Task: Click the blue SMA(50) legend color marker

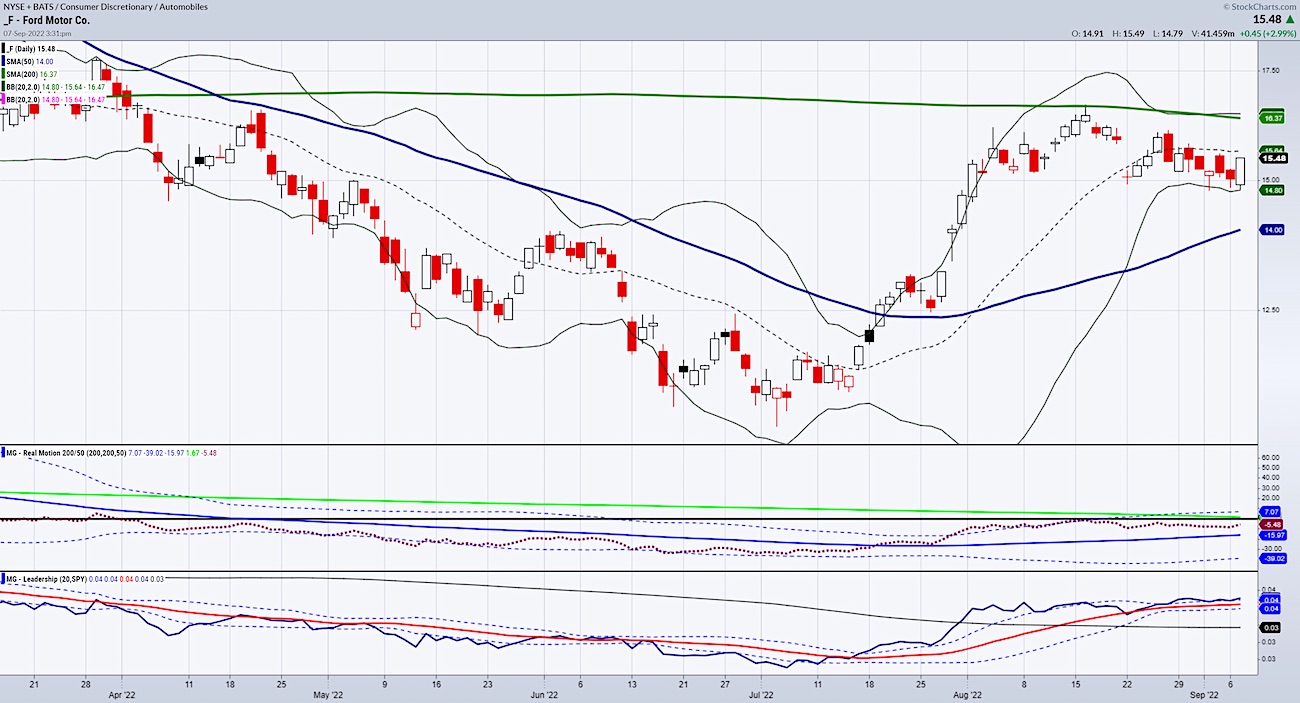Action: click(x=4, y=60)
